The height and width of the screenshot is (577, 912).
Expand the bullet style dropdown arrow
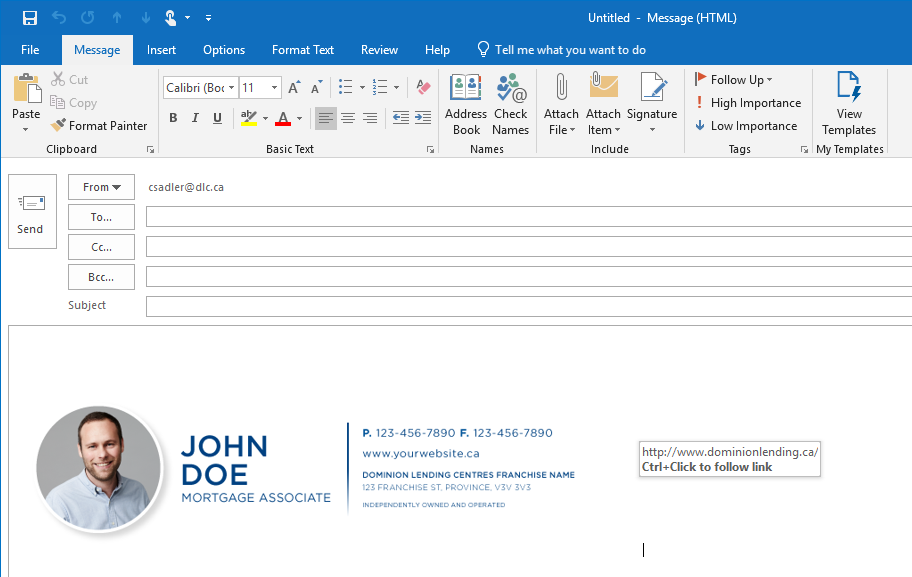click(362, 88)
